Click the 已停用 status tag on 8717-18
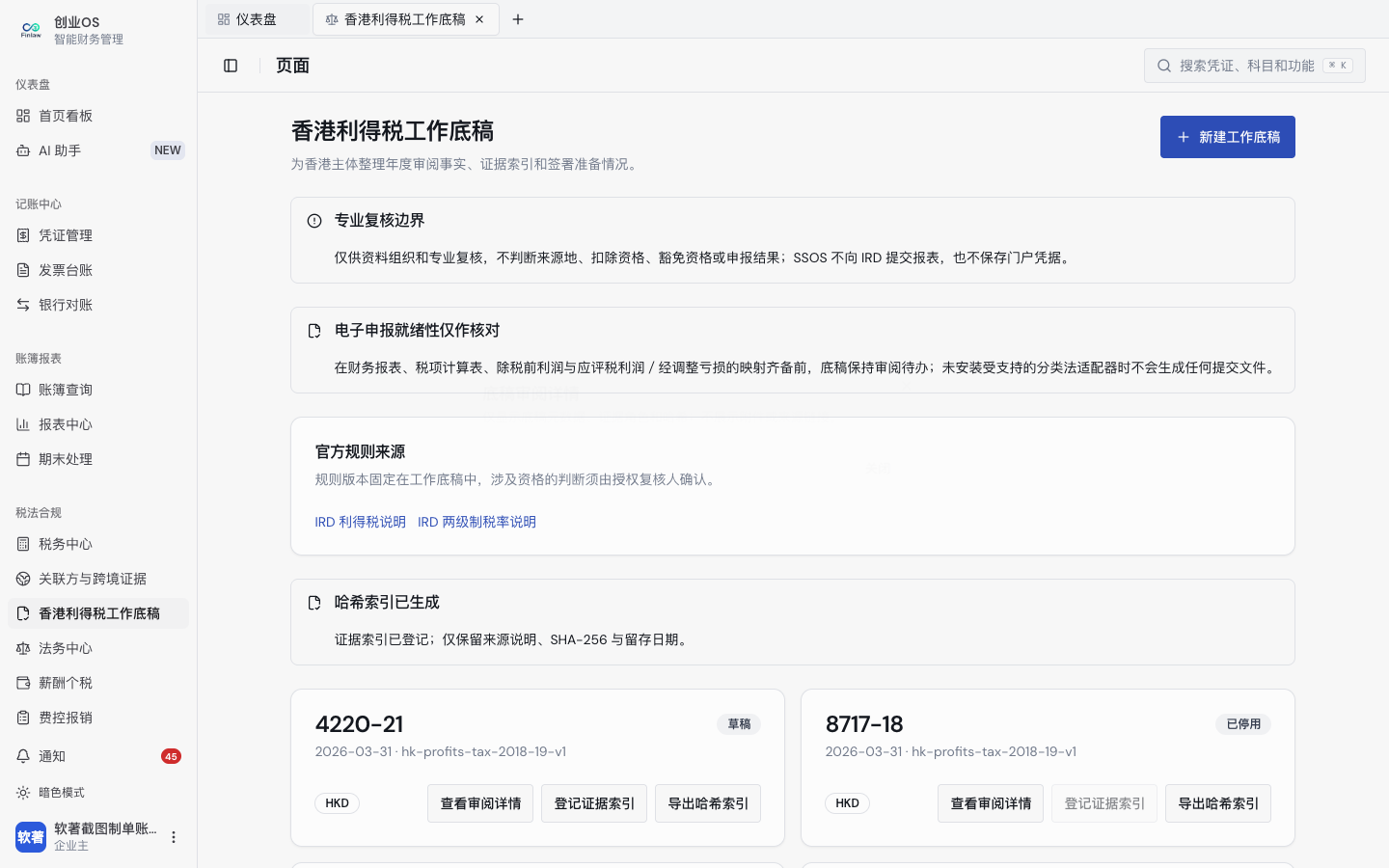Image resolution: width=1389 pixels, height=868 pixels. [1243, 724]
